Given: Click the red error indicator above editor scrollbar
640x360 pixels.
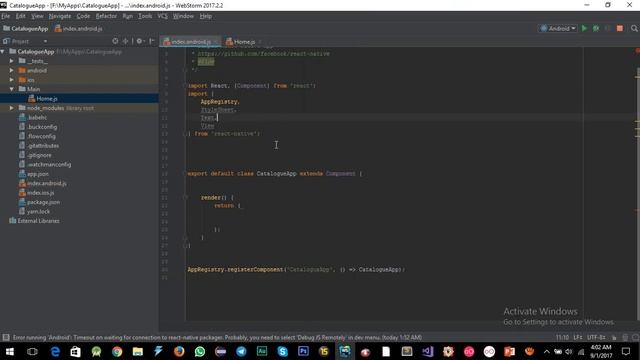Looking at the screenshot, I should click(637, 51).
